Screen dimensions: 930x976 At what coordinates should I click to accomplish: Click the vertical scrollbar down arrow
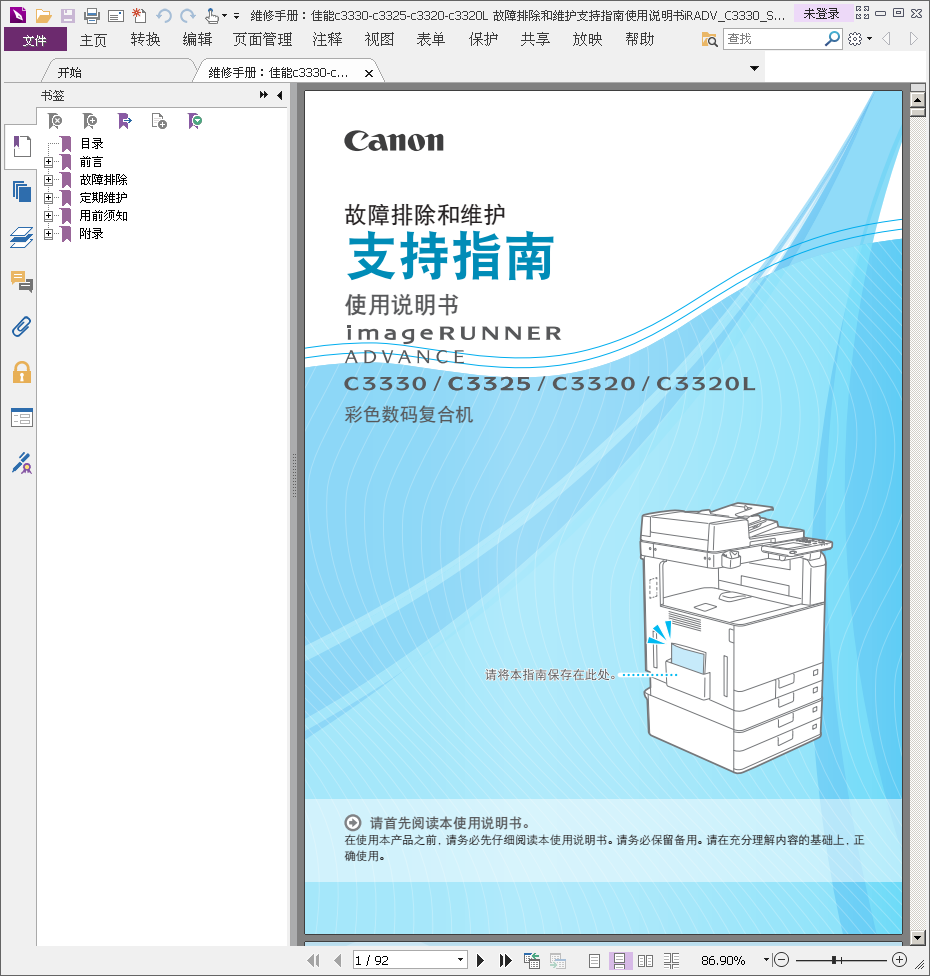pyautogui.click(x=918, y=938)
